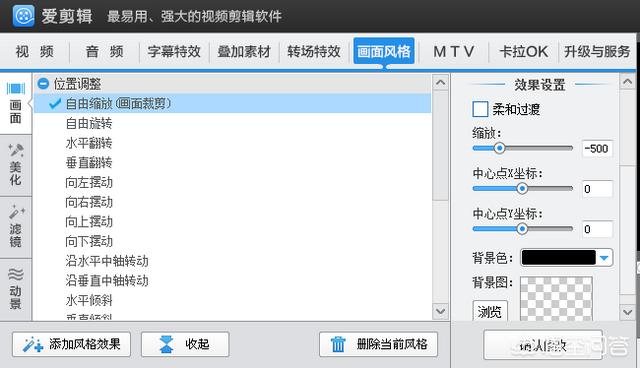Screen dimensions: 640x368
Task: Open the 视频 tab
Action: (x=35, y=52)
